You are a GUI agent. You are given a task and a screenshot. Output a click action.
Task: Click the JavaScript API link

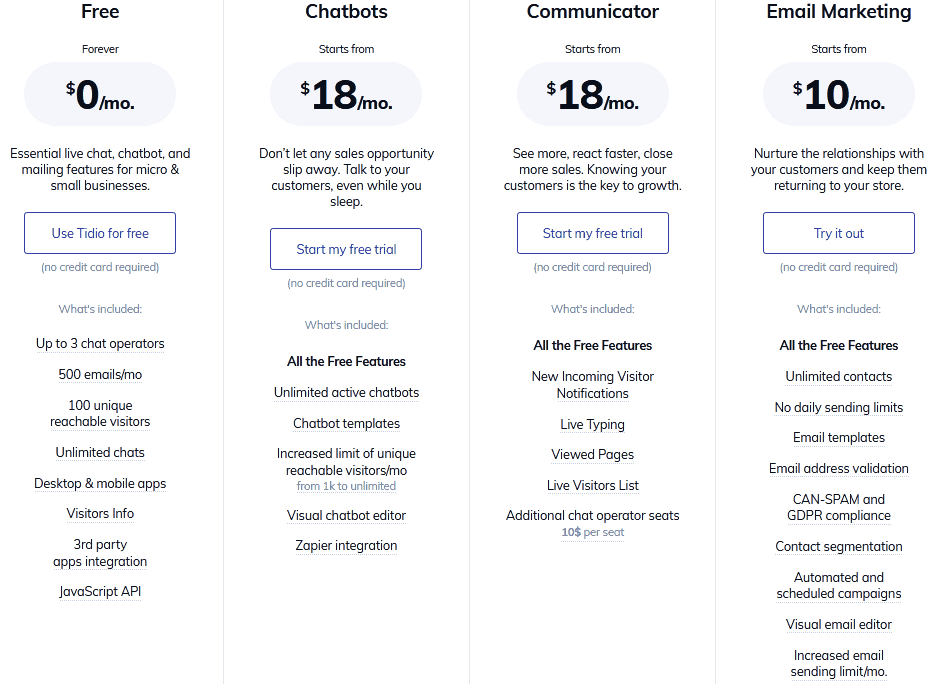click(x=100, y=591)
